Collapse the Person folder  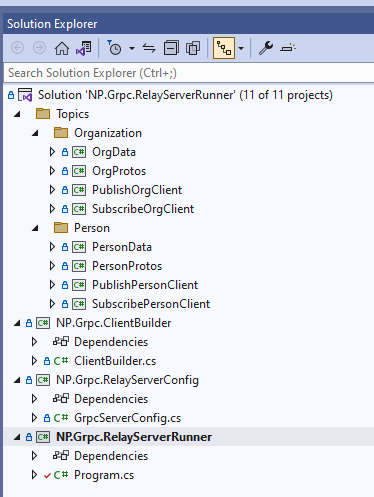35,228
